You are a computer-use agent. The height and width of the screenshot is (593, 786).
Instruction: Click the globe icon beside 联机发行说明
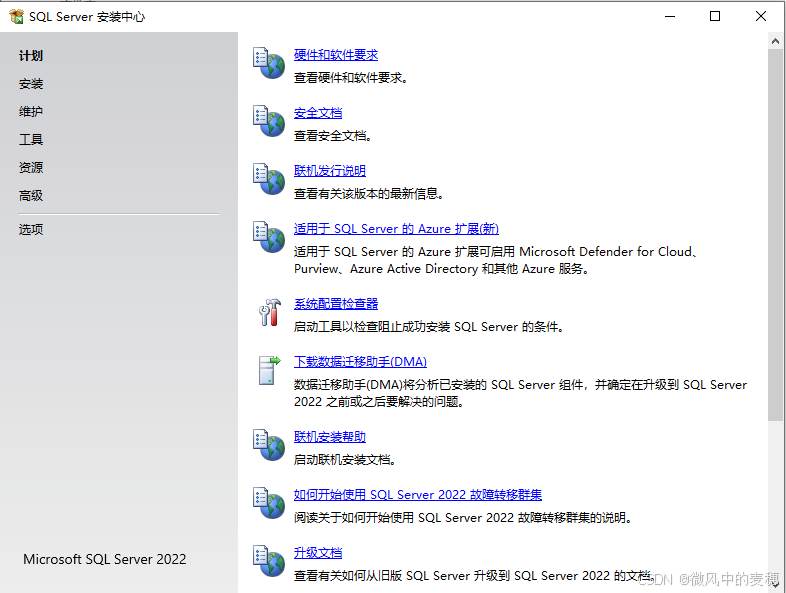(269, 179)
